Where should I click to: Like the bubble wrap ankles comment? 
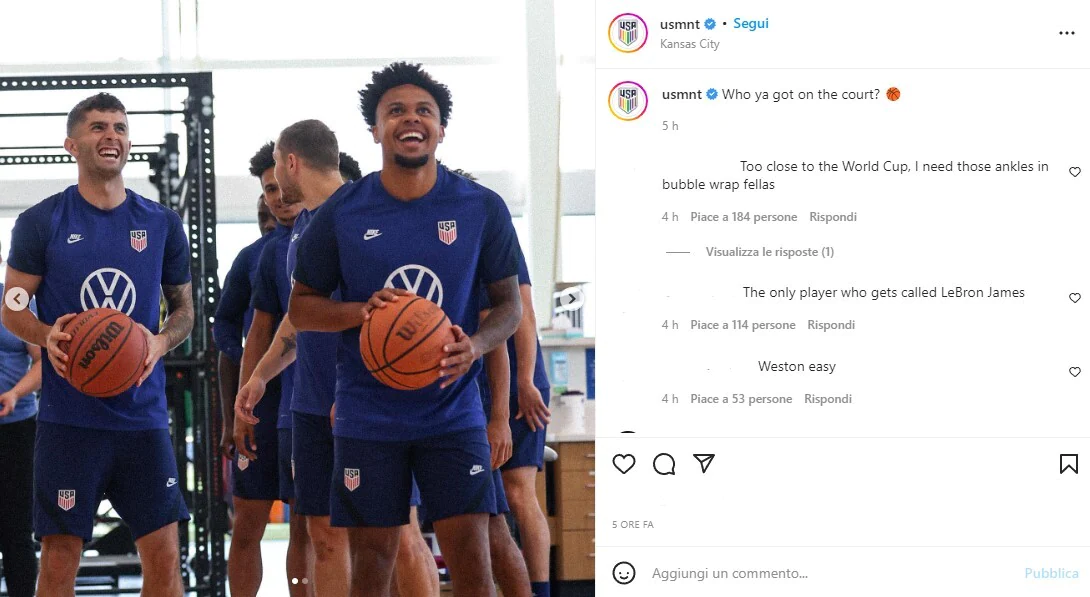point(1074,172)
